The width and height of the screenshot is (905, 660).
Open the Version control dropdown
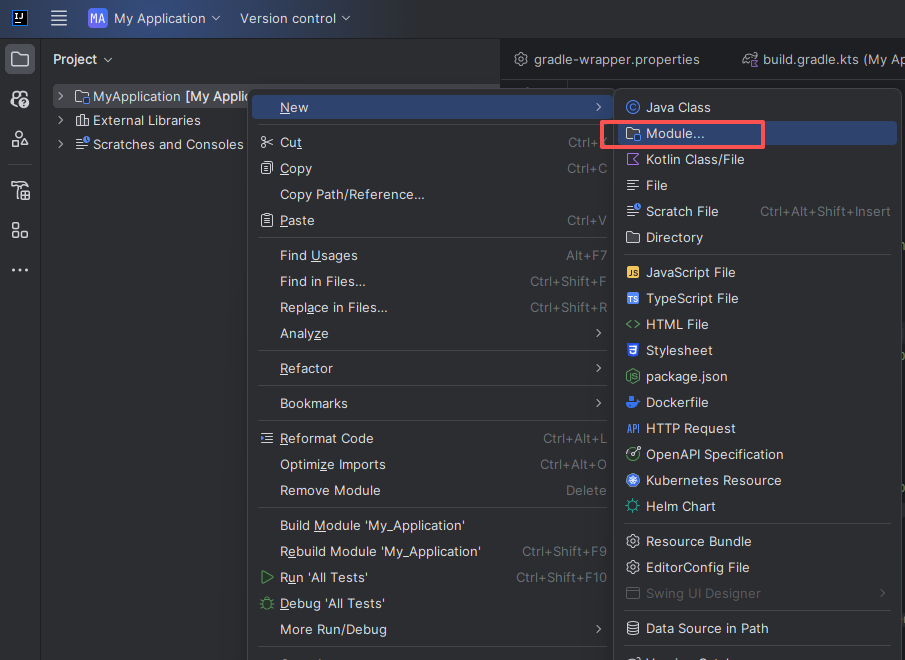coord(295,18)
